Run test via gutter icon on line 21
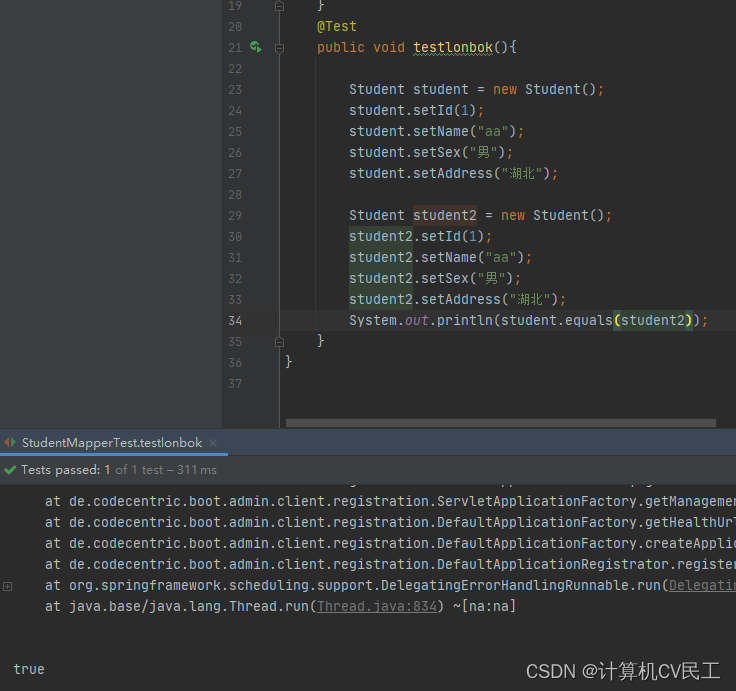The image size is (736, 691). click(256, 47)
